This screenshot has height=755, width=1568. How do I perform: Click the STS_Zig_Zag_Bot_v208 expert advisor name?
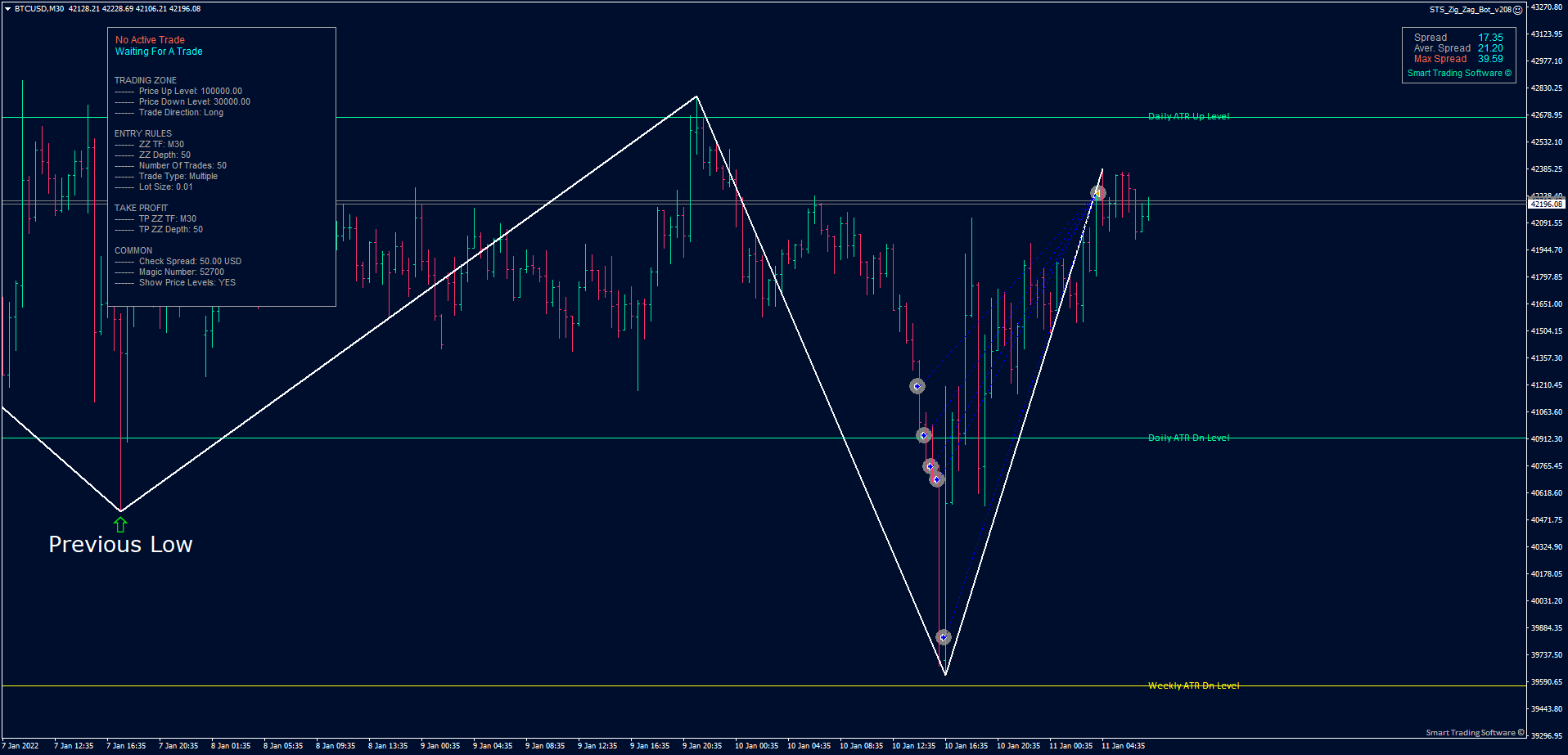[x=1470, y=10]
